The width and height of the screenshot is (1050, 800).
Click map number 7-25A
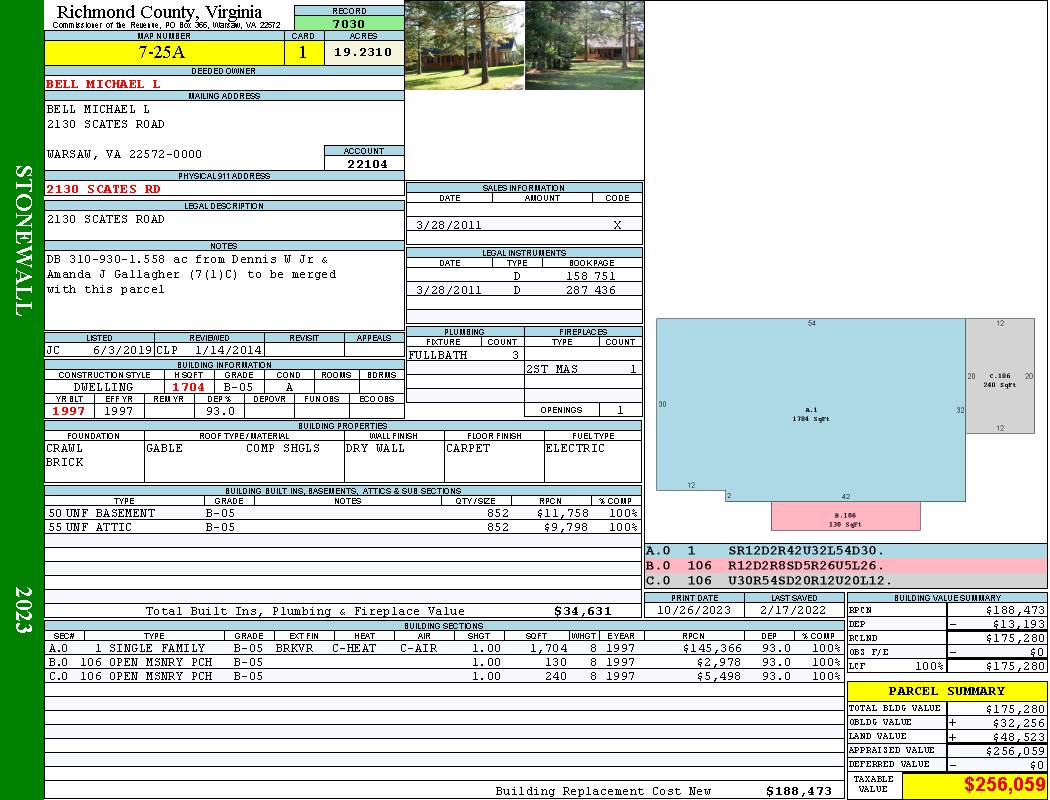(163, 52)
